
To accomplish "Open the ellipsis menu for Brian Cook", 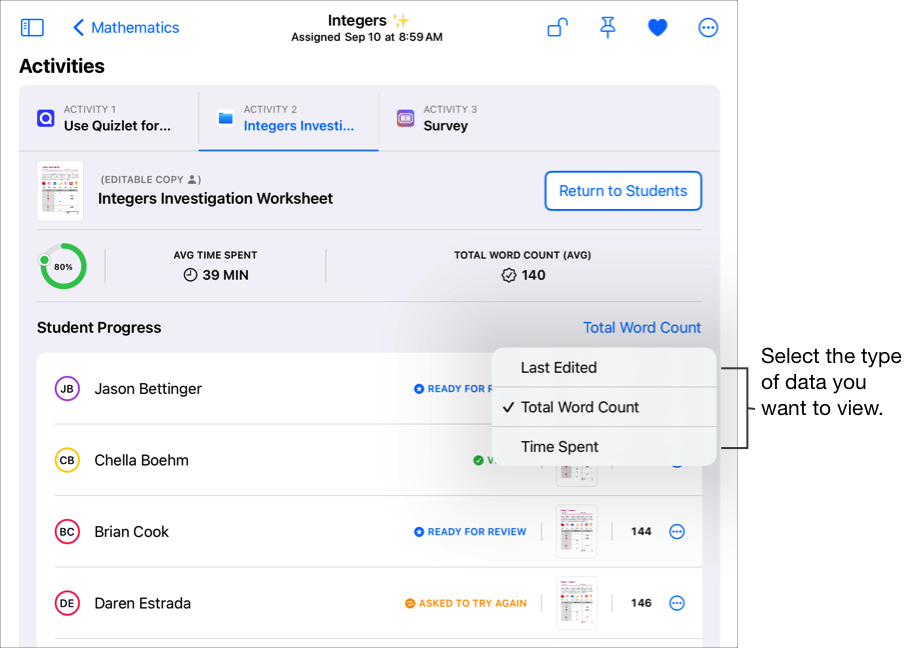I will pos(677,531).
